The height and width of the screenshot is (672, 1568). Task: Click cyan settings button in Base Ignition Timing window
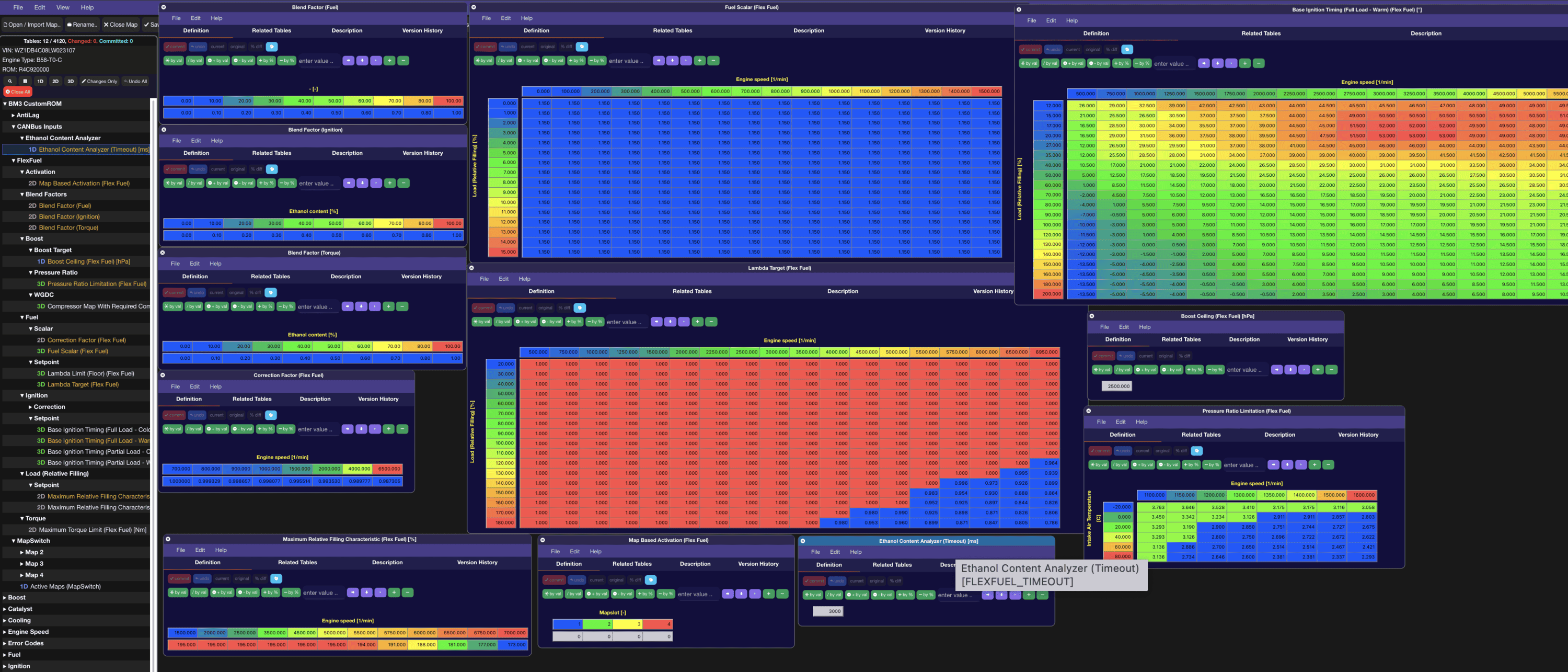(x=1127, y=49)
